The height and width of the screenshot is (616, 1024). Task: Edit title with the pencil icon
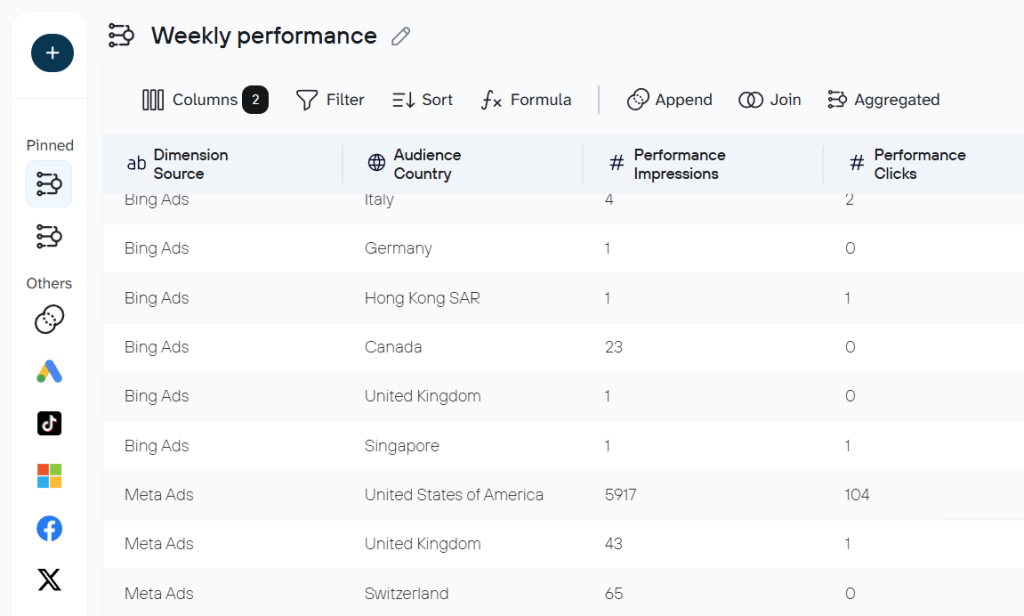click(x=401, y=37)
